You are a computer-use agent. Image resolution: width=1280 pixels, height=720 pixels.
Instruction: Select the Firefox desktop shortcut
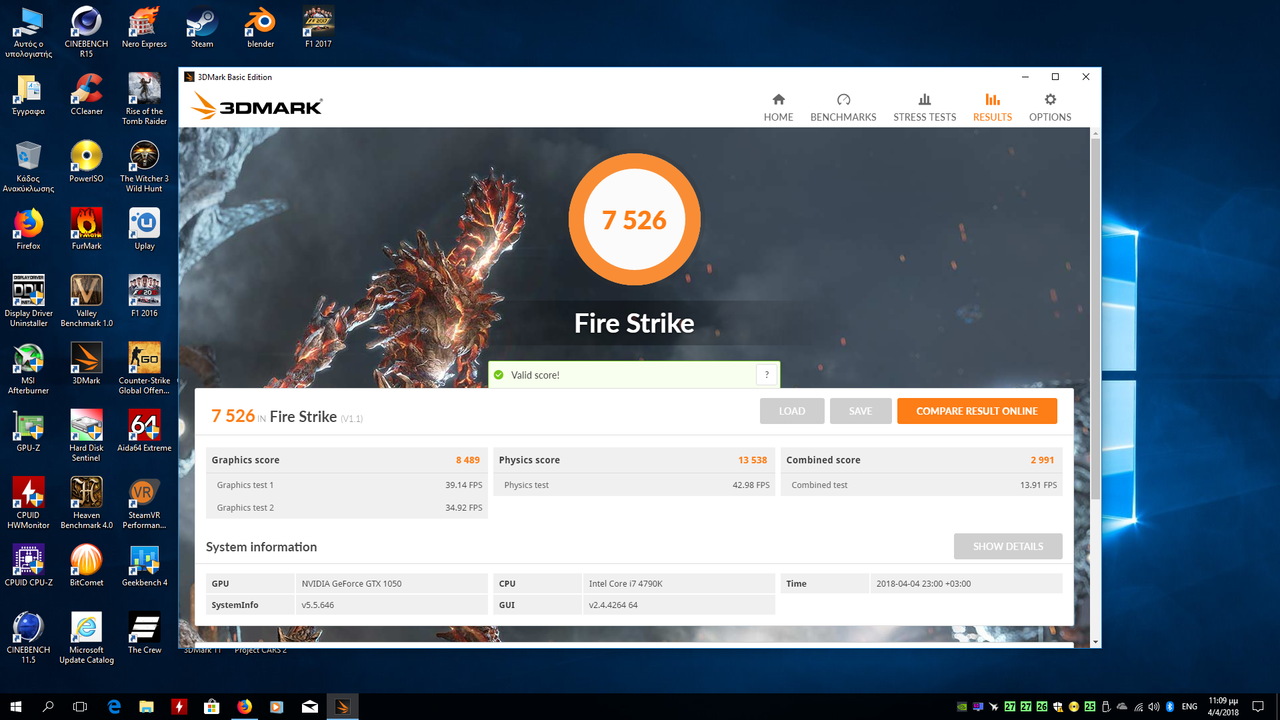28,229
